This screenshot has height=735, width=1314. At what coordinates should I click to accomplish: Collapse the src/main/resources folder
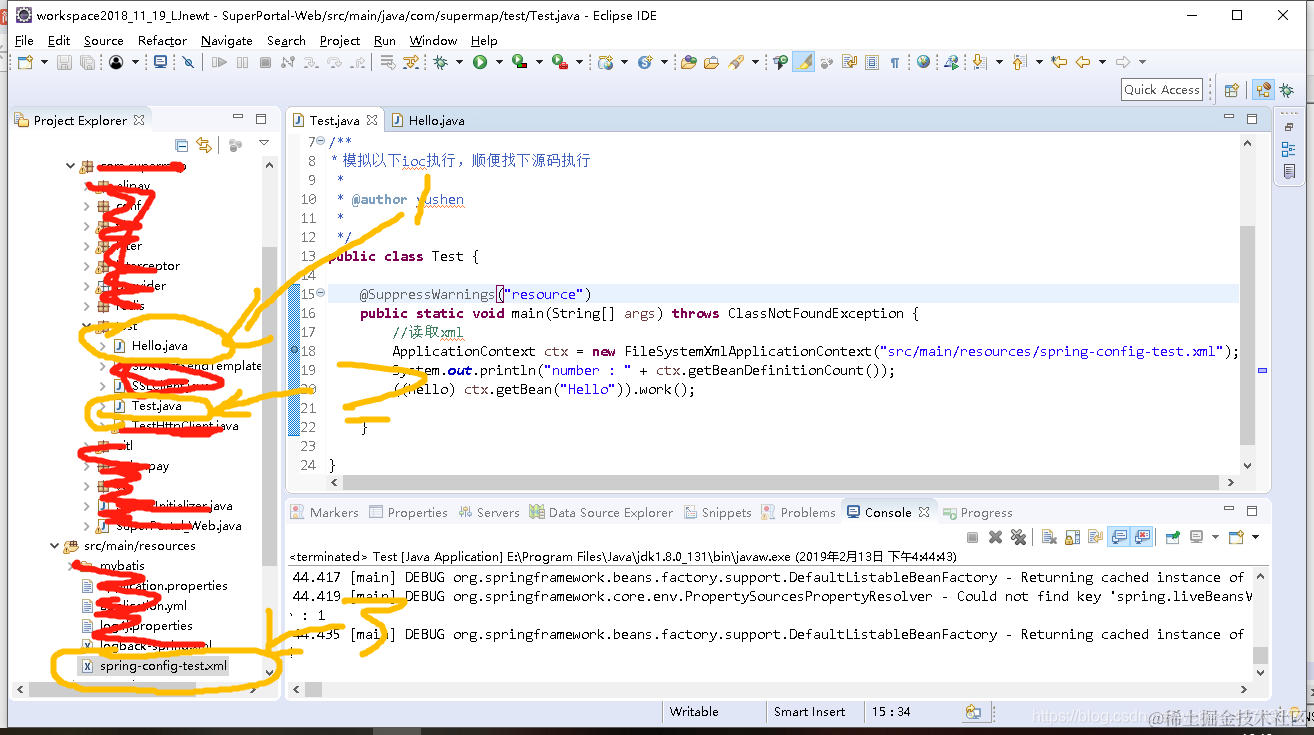(x=55, y=546)
